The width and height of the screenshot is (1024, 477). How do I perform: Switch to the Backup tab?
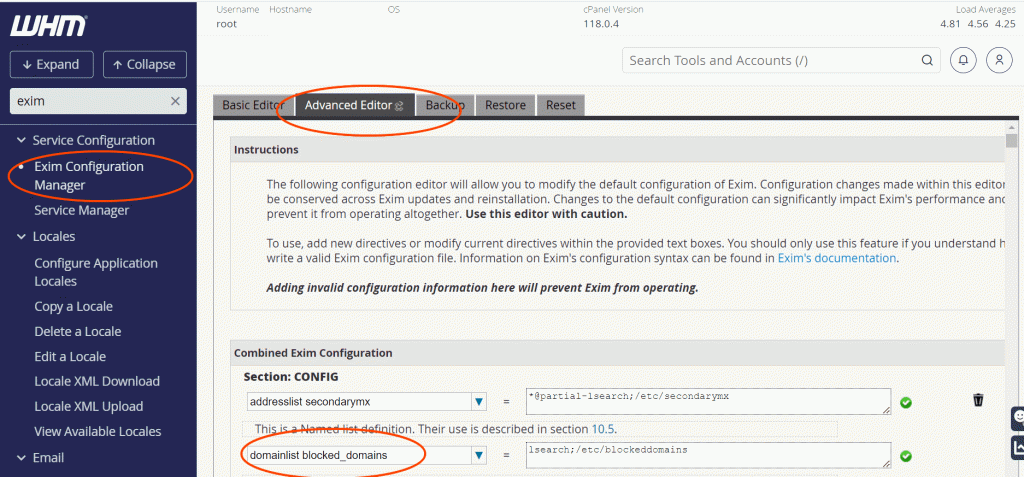tap(445, 105)
